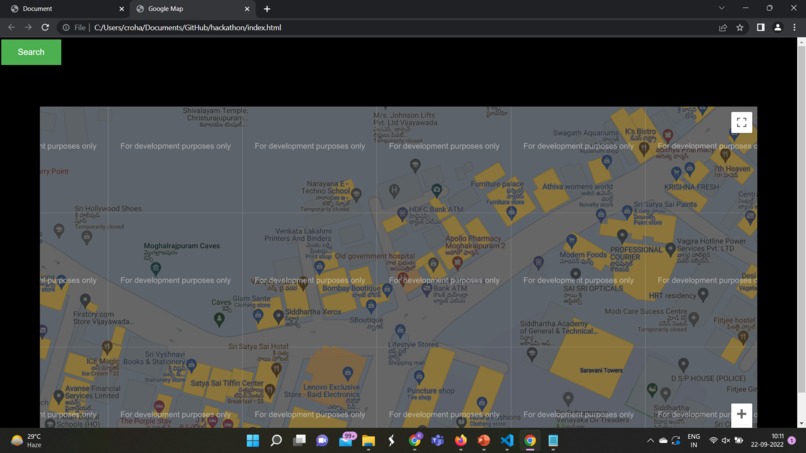Go forward to next page

(28, 27)
